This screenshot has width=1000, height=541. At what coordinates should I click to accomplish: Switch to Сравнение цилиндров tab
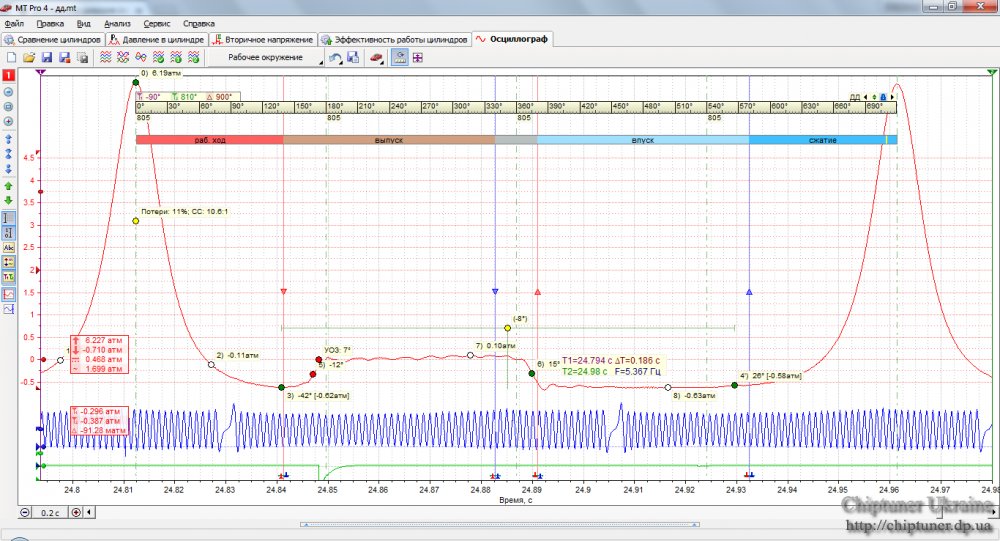pyautogui.click(x=53, y=40)
